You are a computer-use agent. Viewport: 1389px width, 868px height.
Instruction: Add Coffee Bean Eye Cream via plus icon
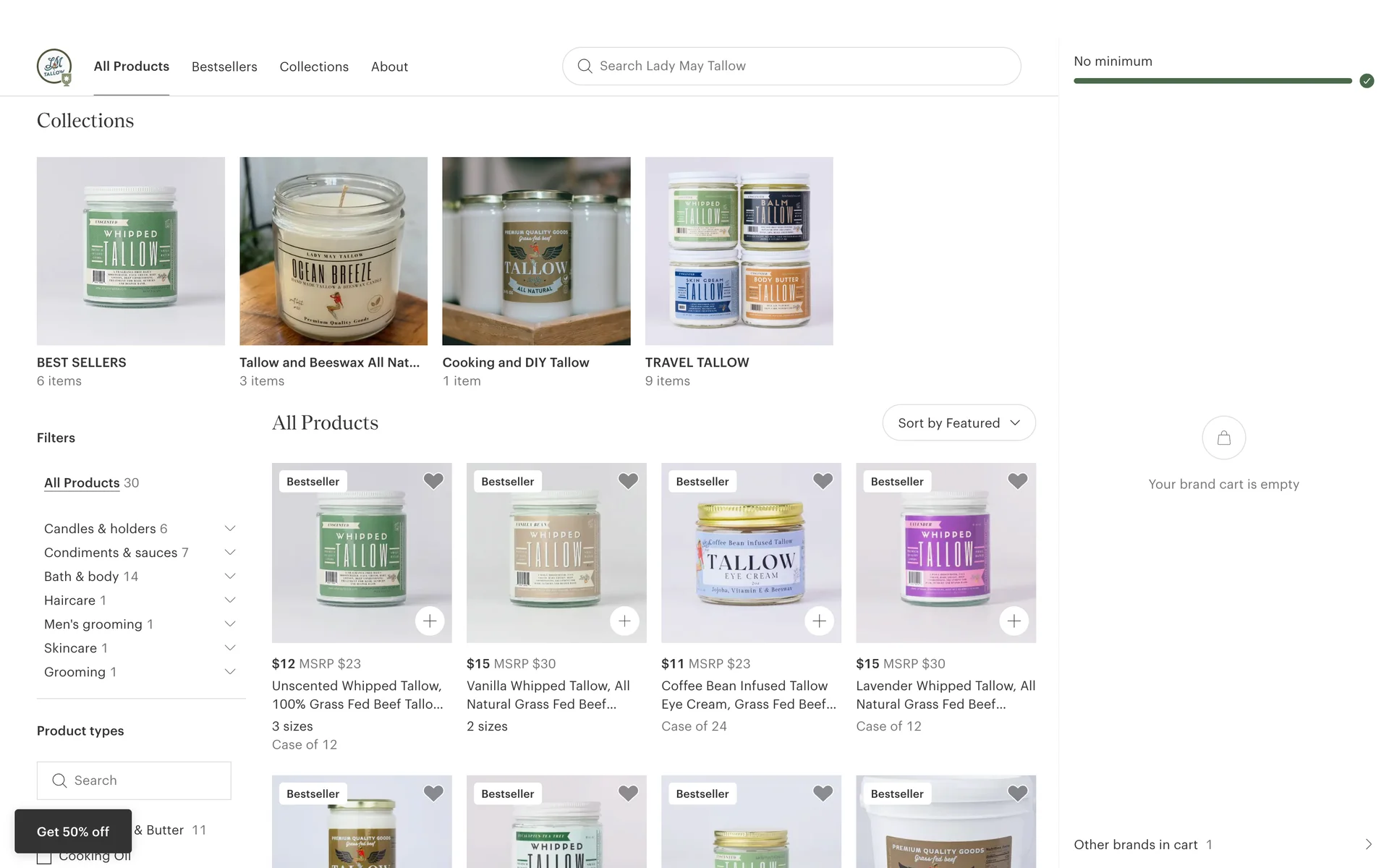pos(819,621)
